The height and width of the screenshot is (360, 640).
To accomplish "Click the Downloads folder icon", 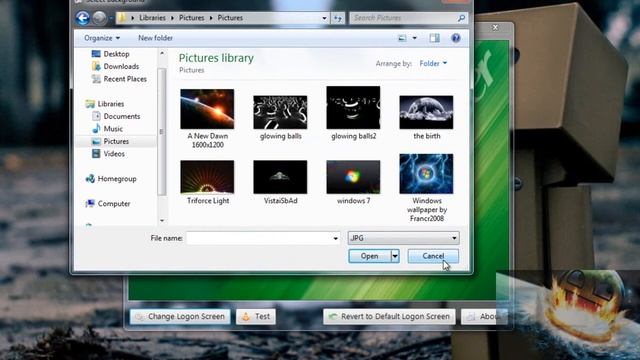I will pyautogui.click(x=96, y=66).
